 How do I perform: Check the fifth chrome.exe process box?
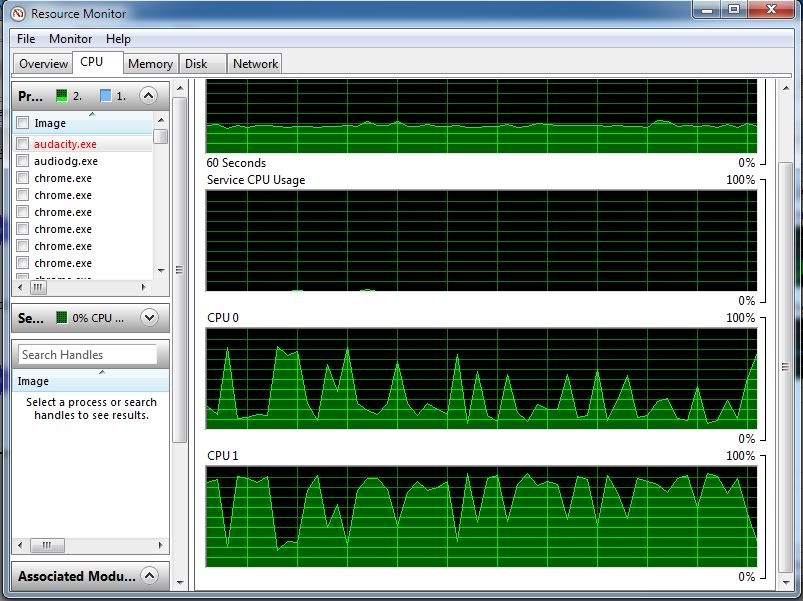23,246
